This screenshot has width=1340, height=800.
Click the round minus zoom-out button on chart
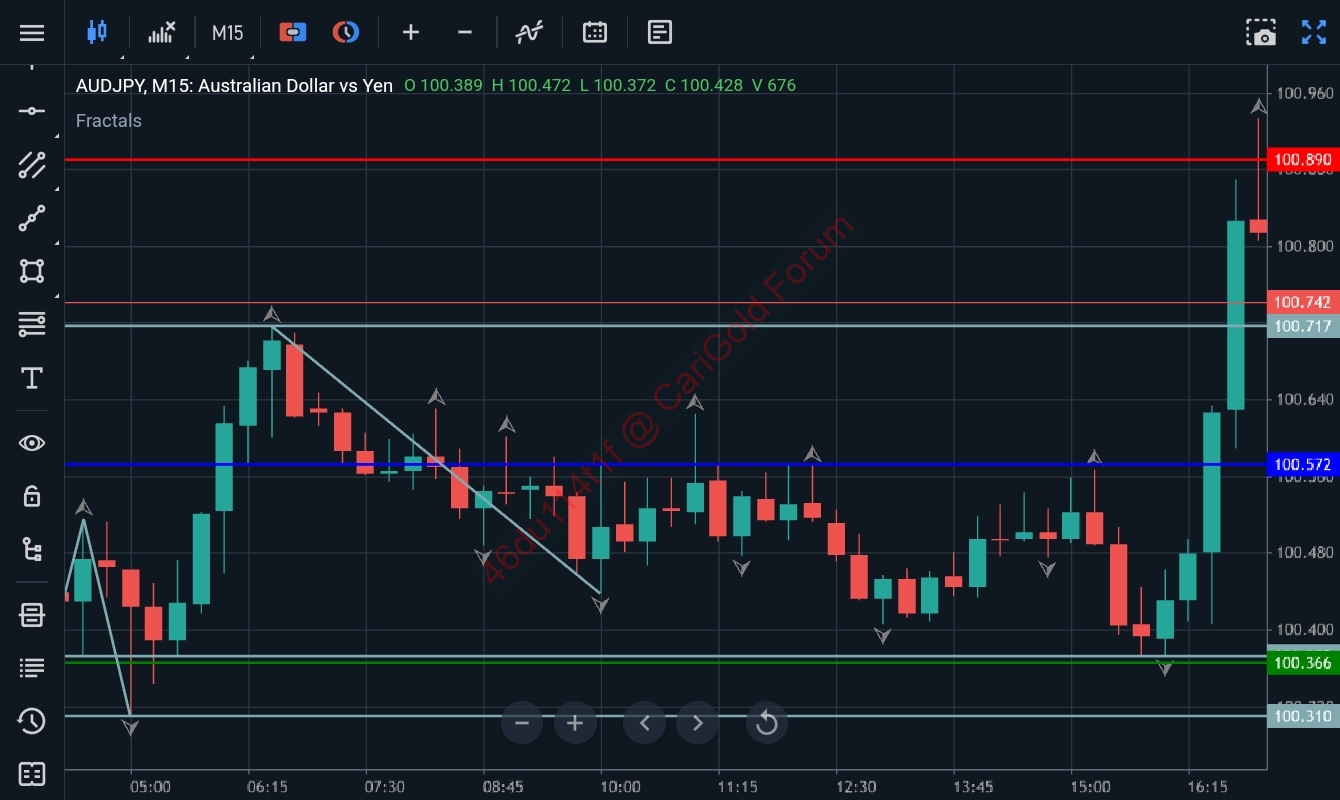[522, 723]
